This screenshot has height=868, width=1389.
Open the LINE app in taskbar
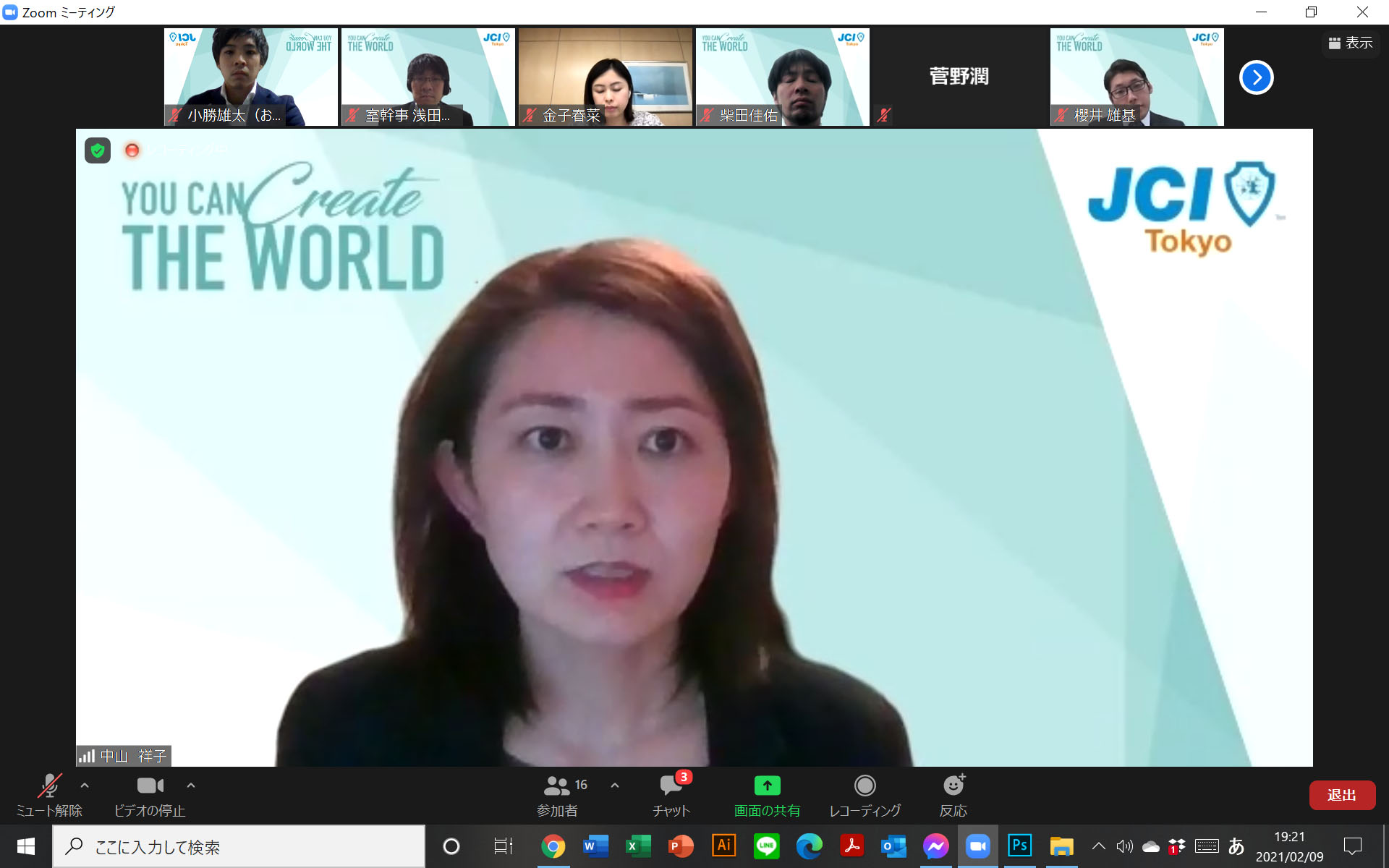click(x=766, y=846)
